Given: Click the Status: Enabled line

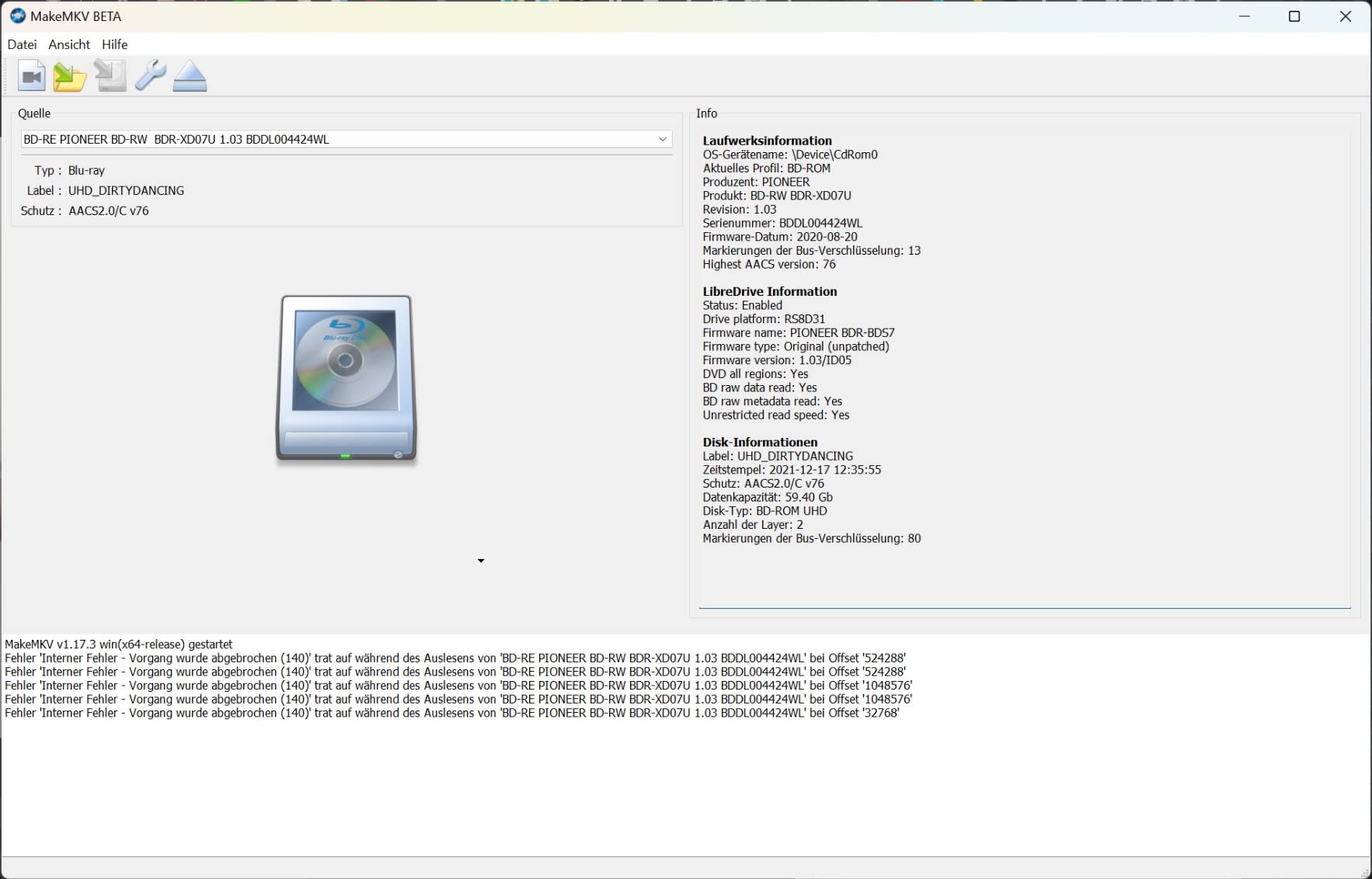Looking at the screenshot, I should point(742,305).
